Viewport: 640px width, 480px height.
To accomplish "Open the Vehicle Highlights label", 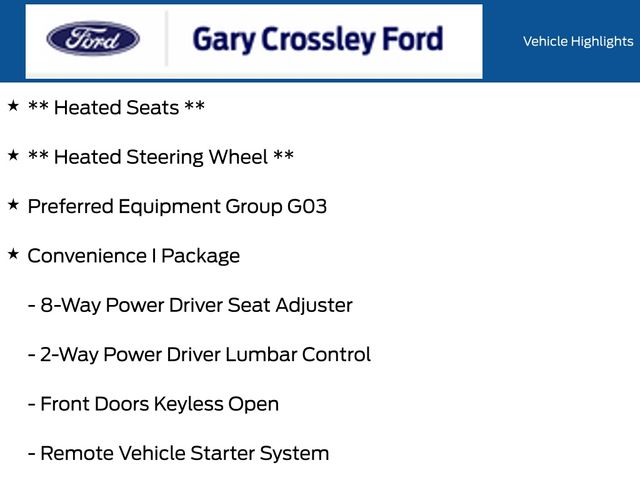I will pos(577,41).
